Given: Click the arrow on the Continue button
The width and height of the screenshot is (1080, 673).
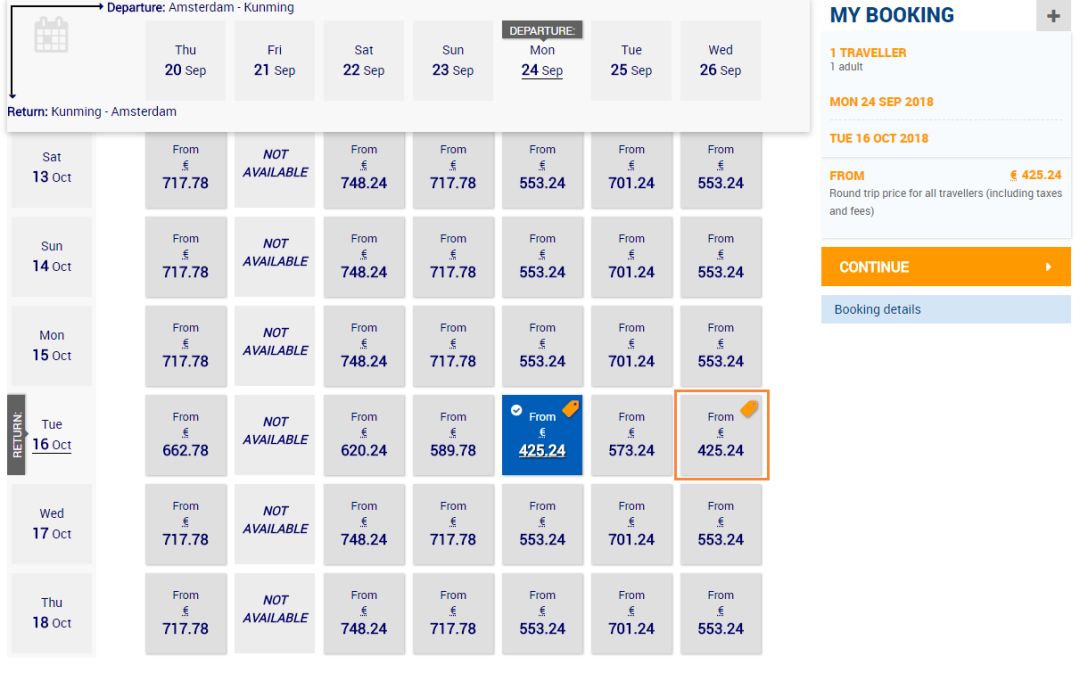Looking at the screenshot, I should [x=1048, y=267].
